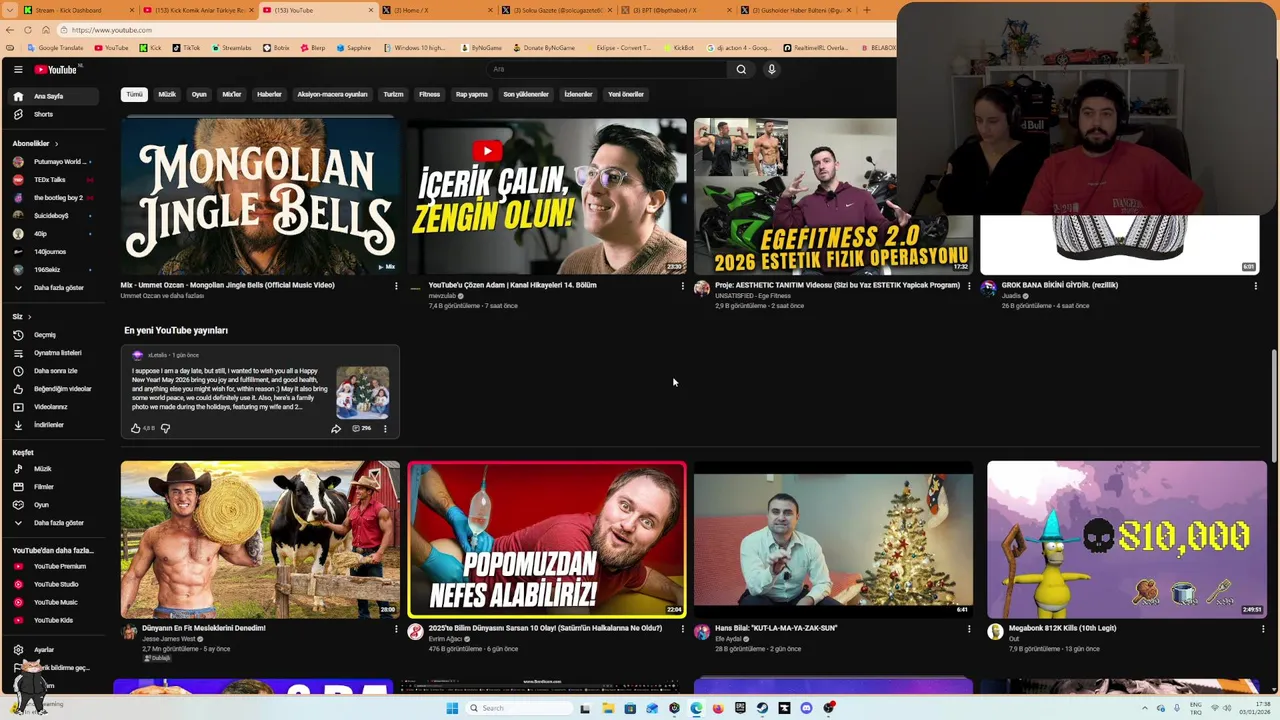Viewport: 1280px width, 720px height.
Task: Open Müzik under Keşfet
Action: click(x=52, y=469)
